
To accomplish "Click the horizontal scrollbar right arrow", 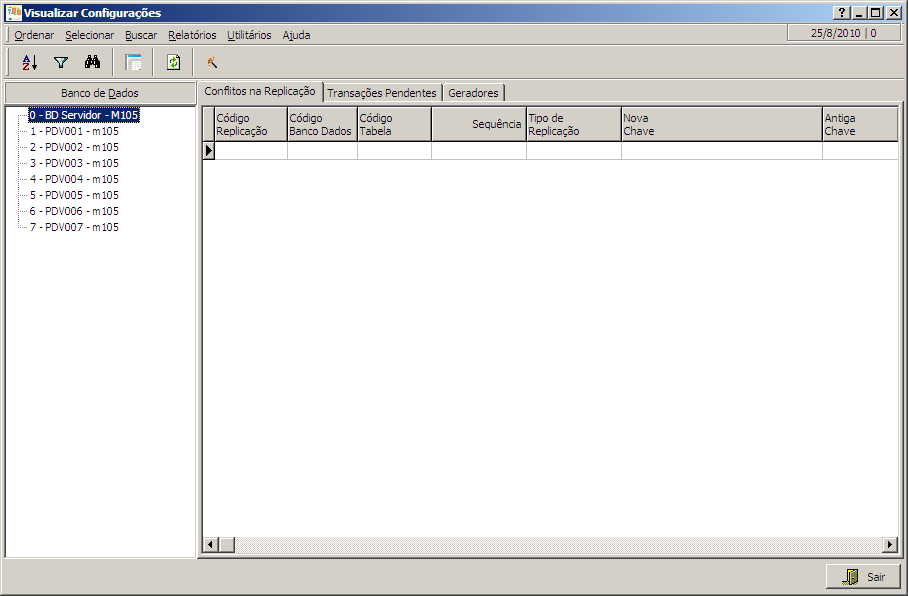I will (x=890, y=545).
